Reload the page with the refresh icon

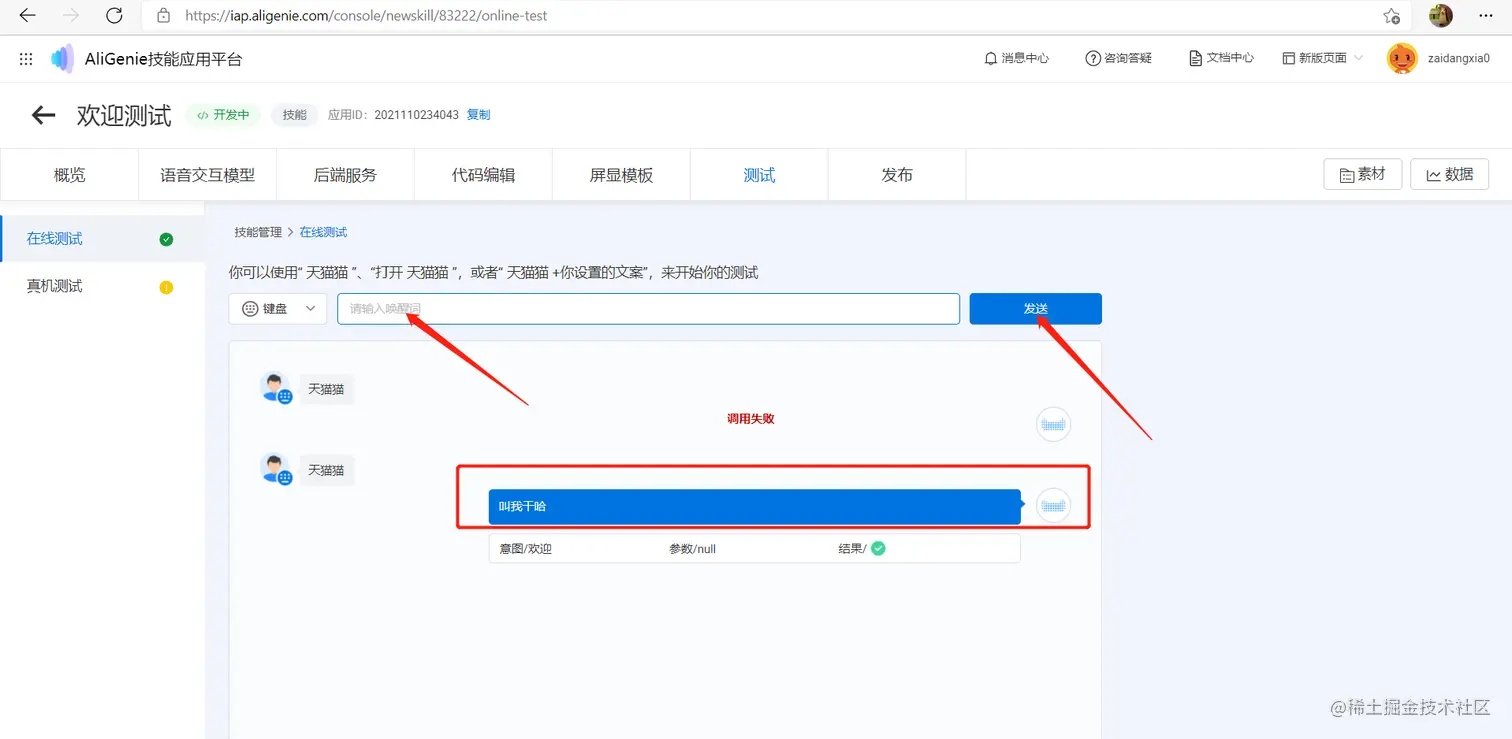[114, 16]
